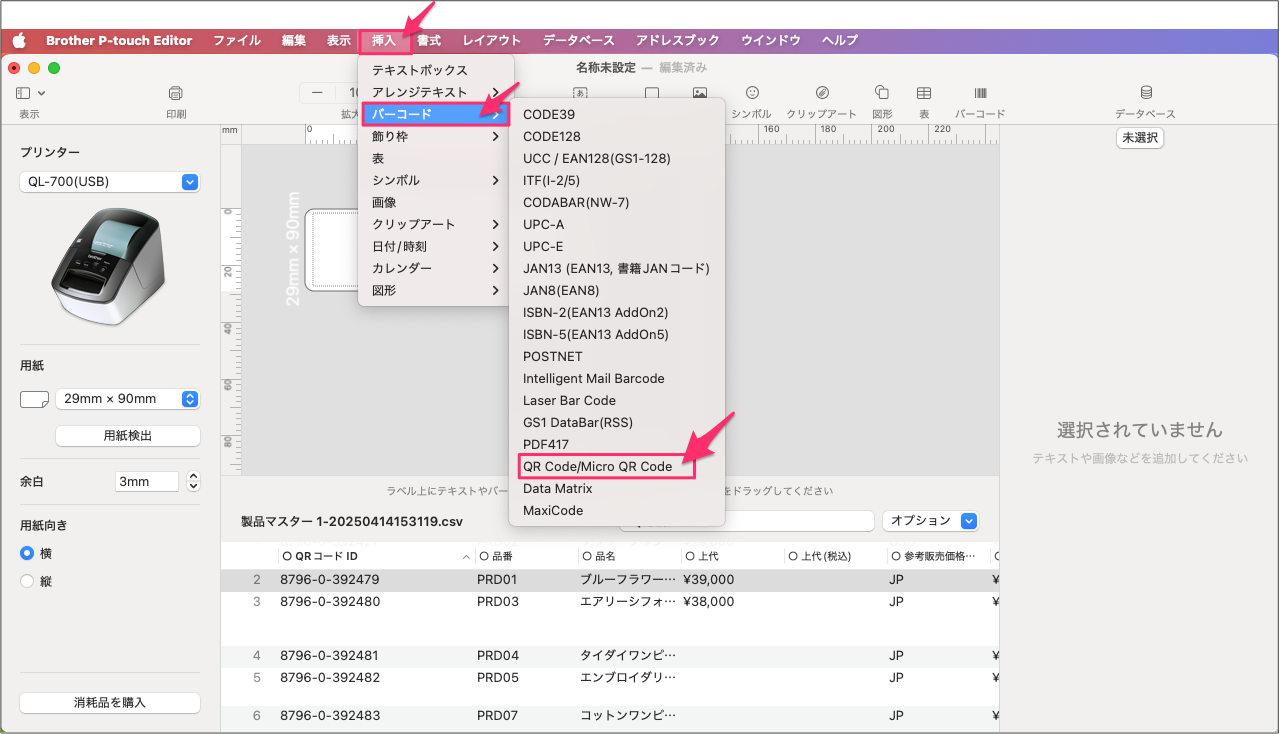Select row with QR code 8796-0-392481
The height and width of the screenshot is (734, 1279).
pos(610,656)
